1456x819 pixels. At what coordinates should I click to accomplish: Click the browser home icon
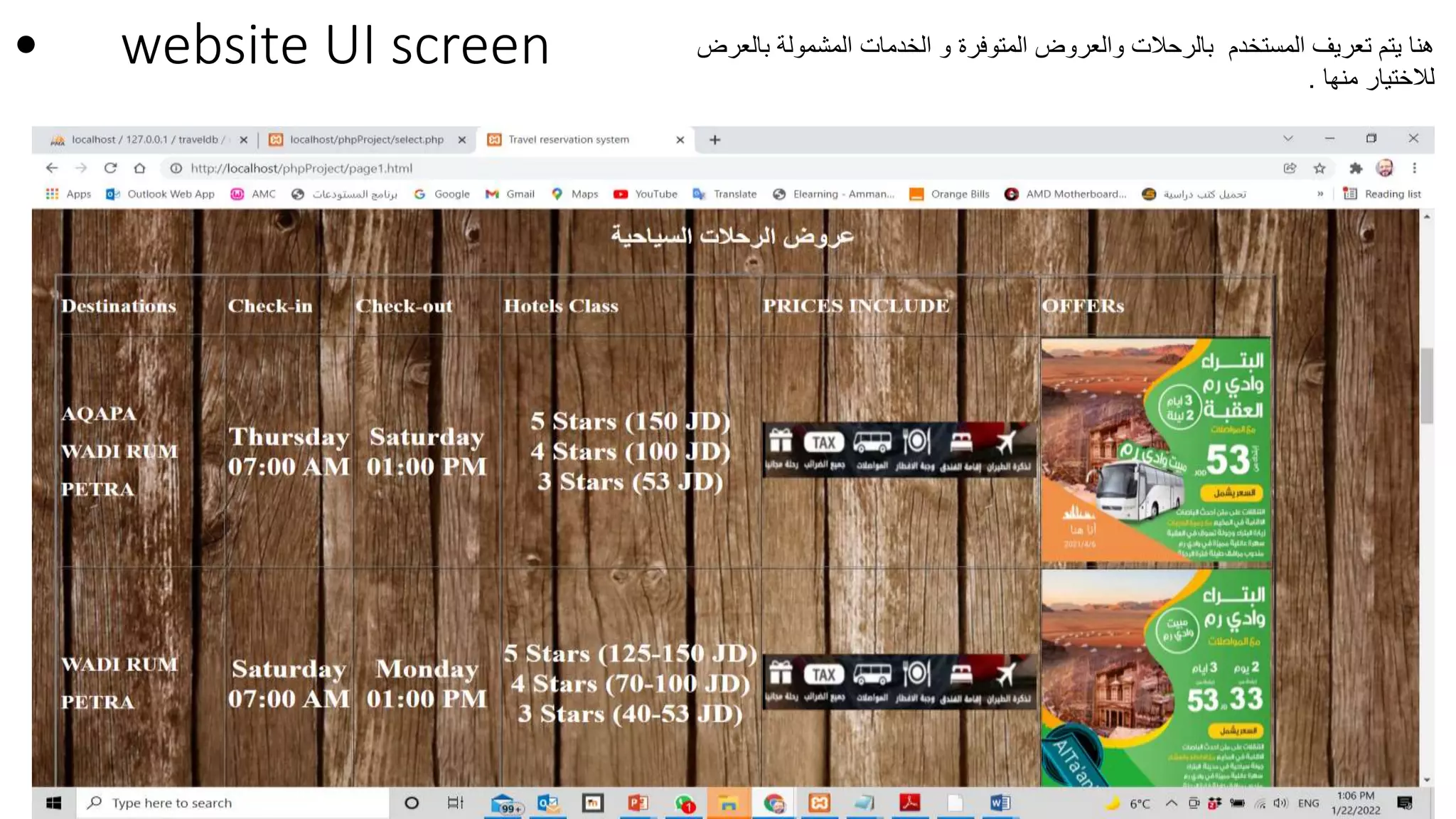point(139,168)
